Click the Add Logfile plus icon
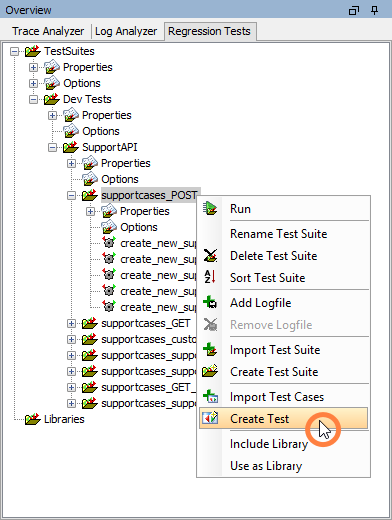 [210, 302]
